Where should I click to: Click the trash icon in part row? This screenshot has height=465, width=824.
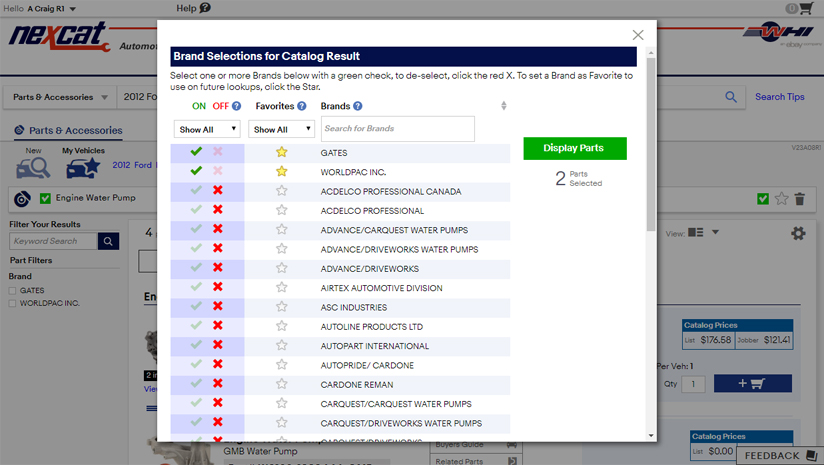(x=799, y=199)
